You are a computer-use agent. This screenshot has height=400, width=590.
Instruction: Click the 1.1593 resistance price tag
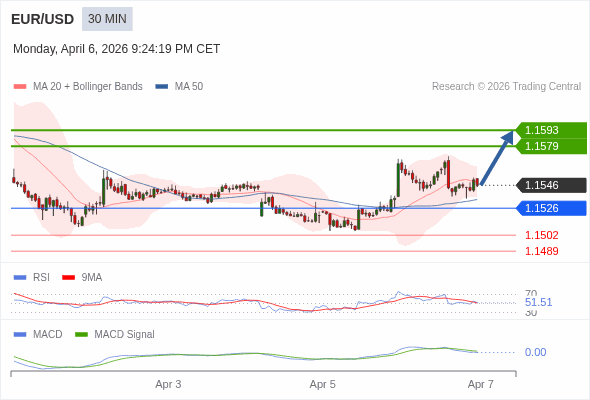(551, 130)
